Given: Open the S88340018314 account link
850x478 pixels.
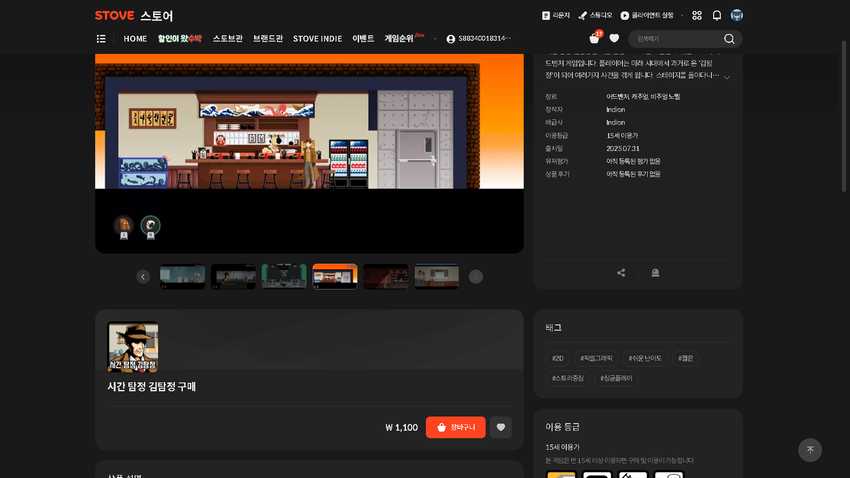Looking at the screenshot, I should 479,38.
